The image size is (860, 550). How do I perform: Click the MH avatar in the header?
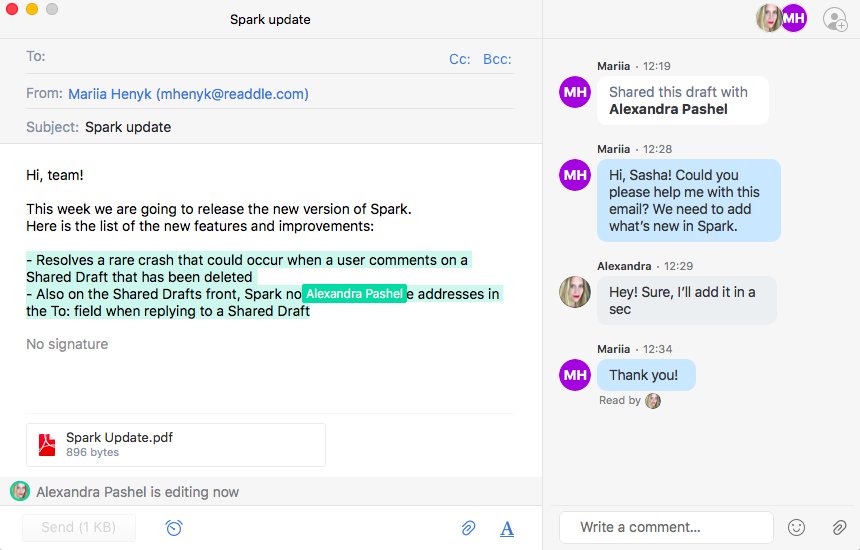(794, 19)
